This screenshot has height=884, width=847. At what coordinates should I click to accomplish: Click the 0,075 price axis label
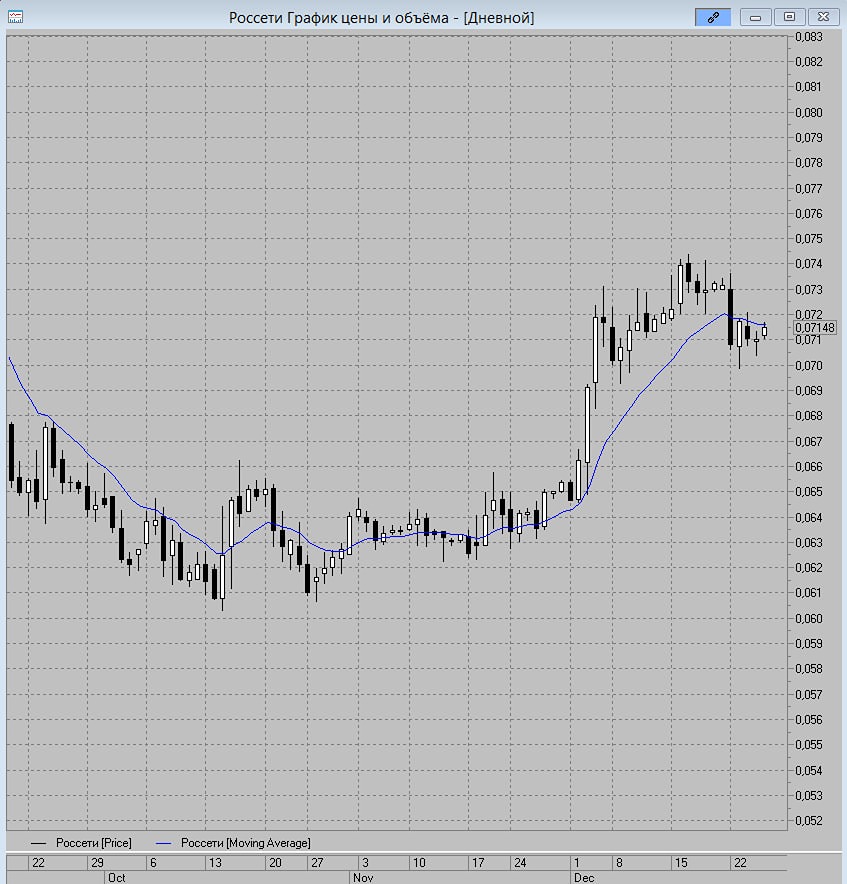pyautogui.click(x=809, y=239)
